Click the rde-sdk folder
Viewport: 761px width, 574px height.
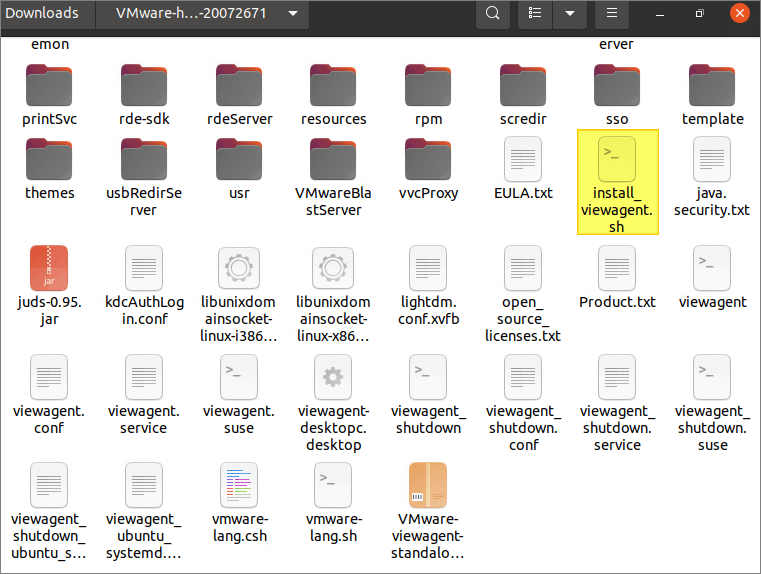144,86
